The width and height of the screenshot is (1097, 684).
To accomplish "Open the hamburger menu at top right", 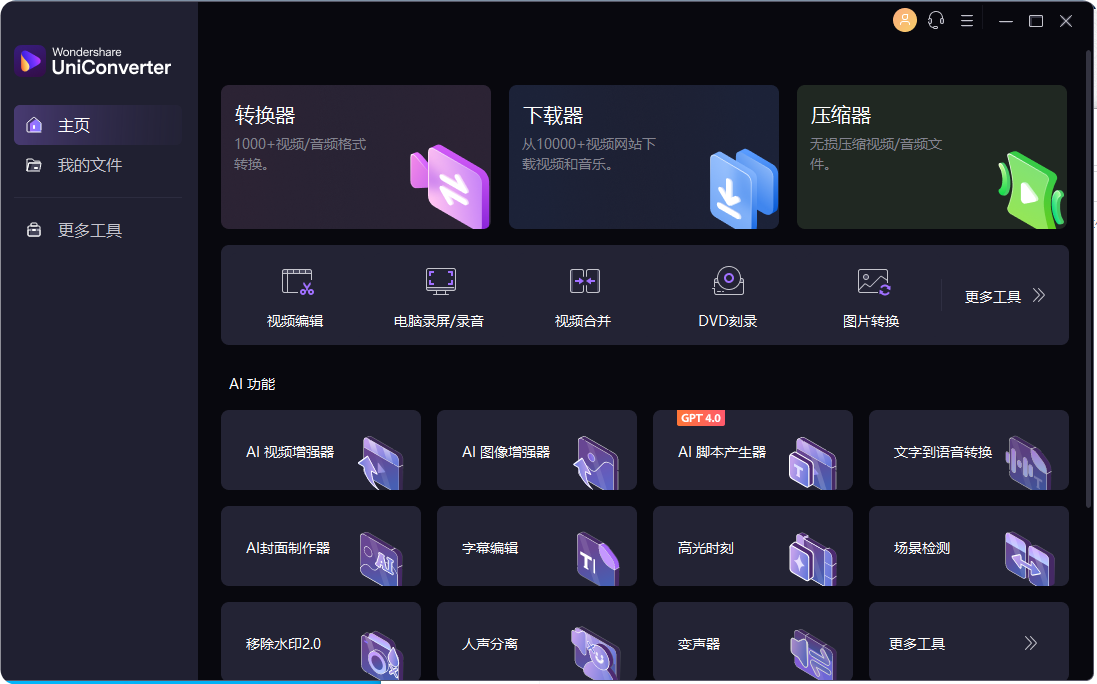I will click(x=966, y=20).
